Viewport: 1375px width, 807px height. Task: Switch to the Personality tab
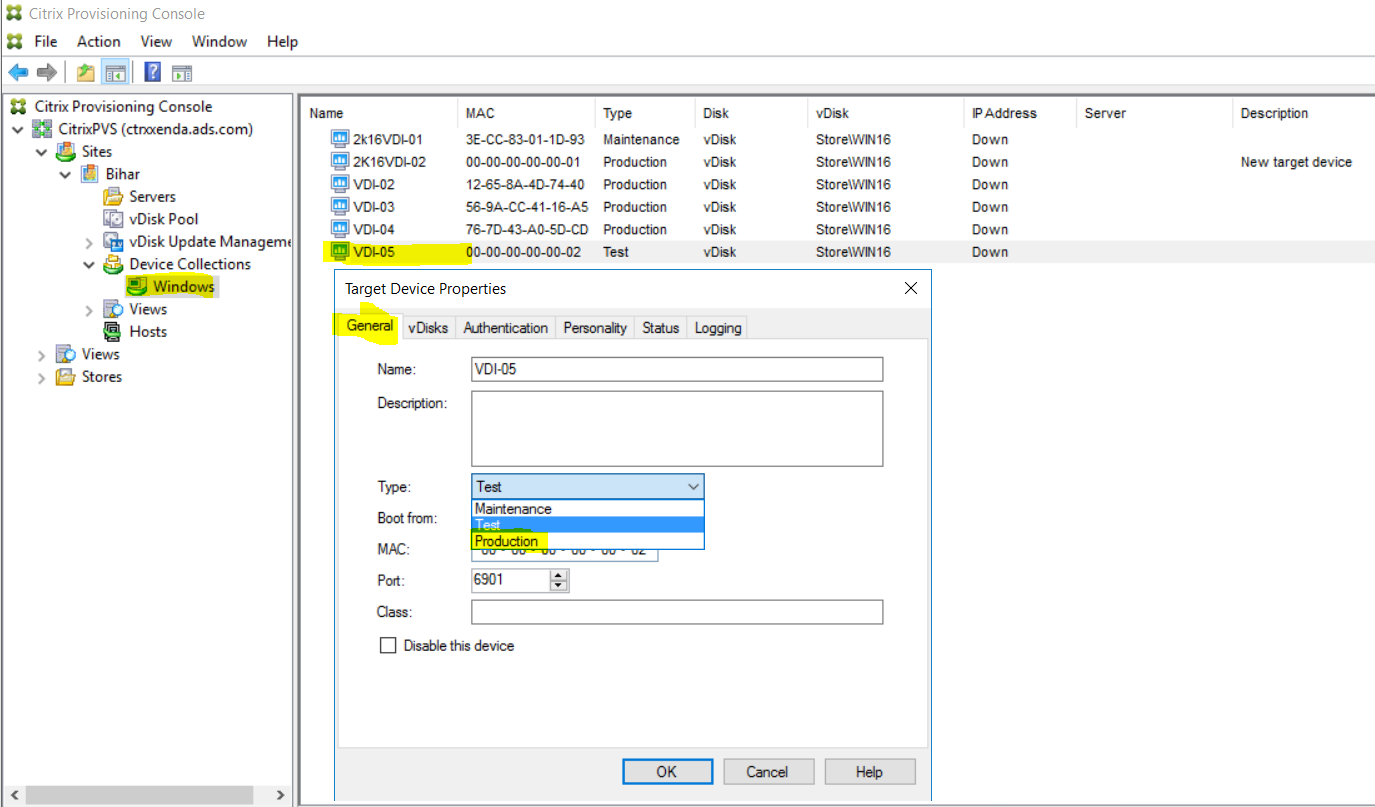click(595, 328)
